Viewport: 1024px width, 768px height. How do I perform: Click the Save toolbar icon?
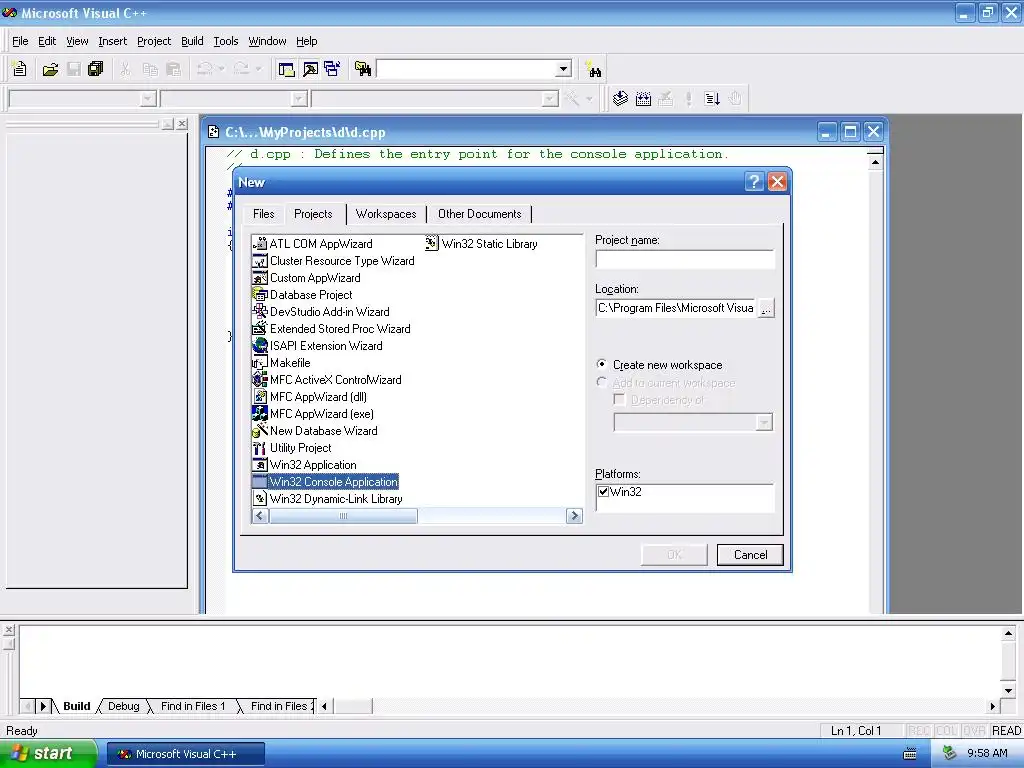pos(74,69)
